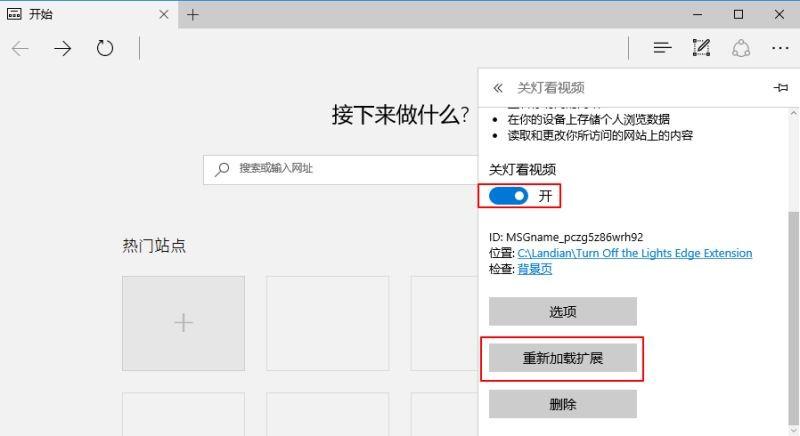Toggle the 关灯看视频 extension switch

coord(508,196)
